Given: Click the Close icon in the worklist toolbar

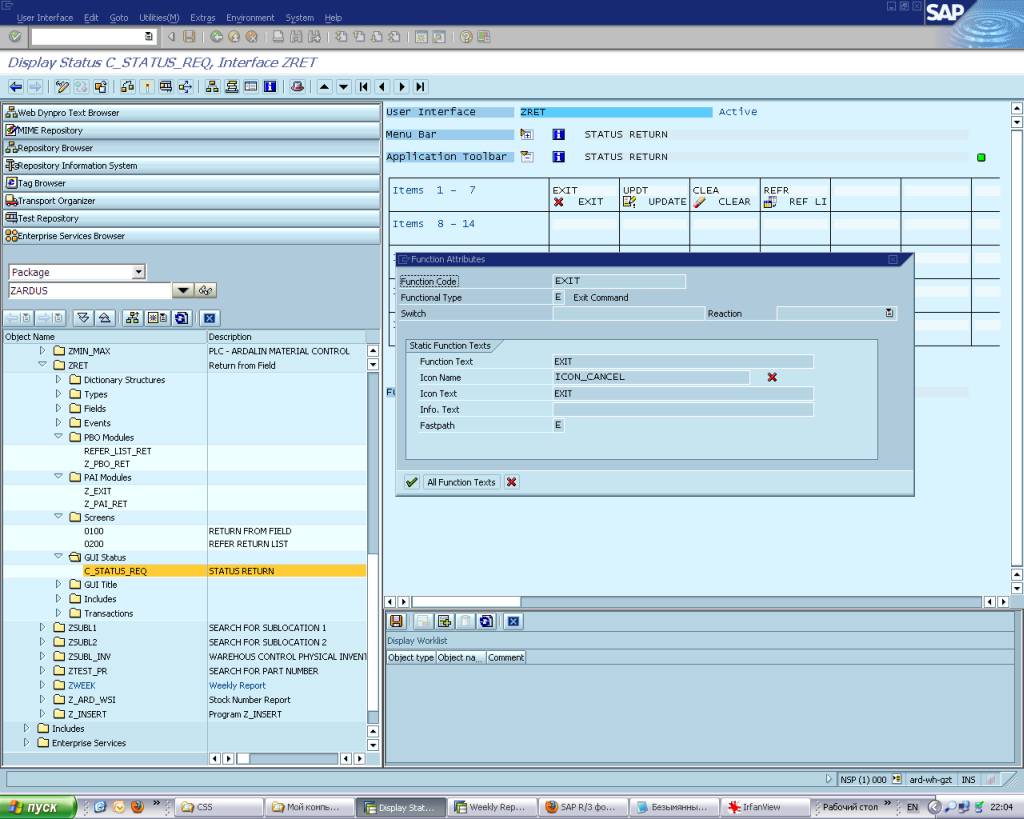Looking at the screenshot, I should [x=513, y=621].
